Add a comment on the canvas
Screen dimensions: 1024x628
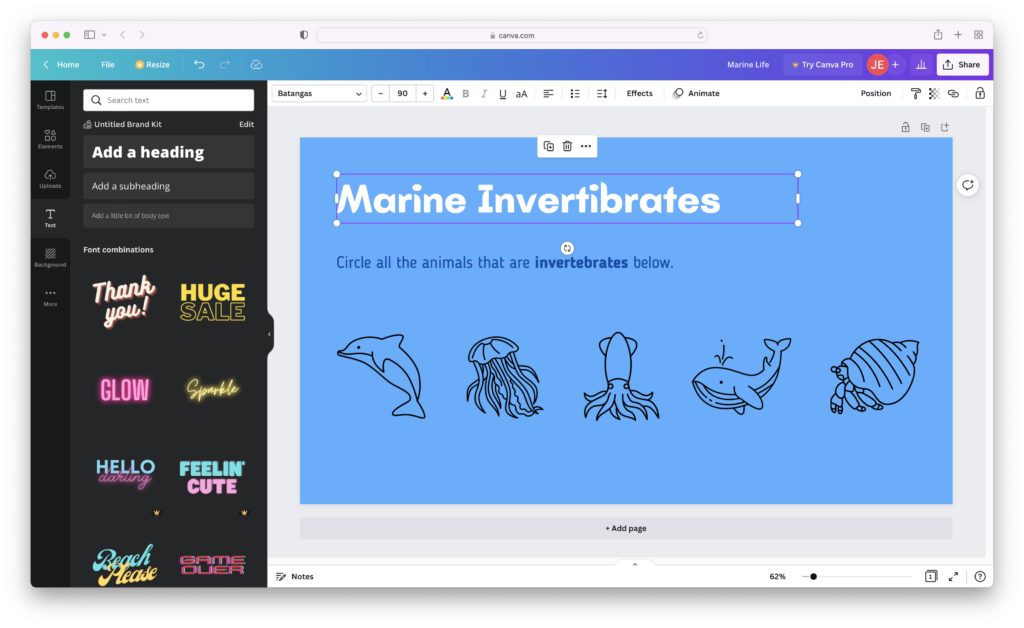pyautogui.click(x=968, y=185)
